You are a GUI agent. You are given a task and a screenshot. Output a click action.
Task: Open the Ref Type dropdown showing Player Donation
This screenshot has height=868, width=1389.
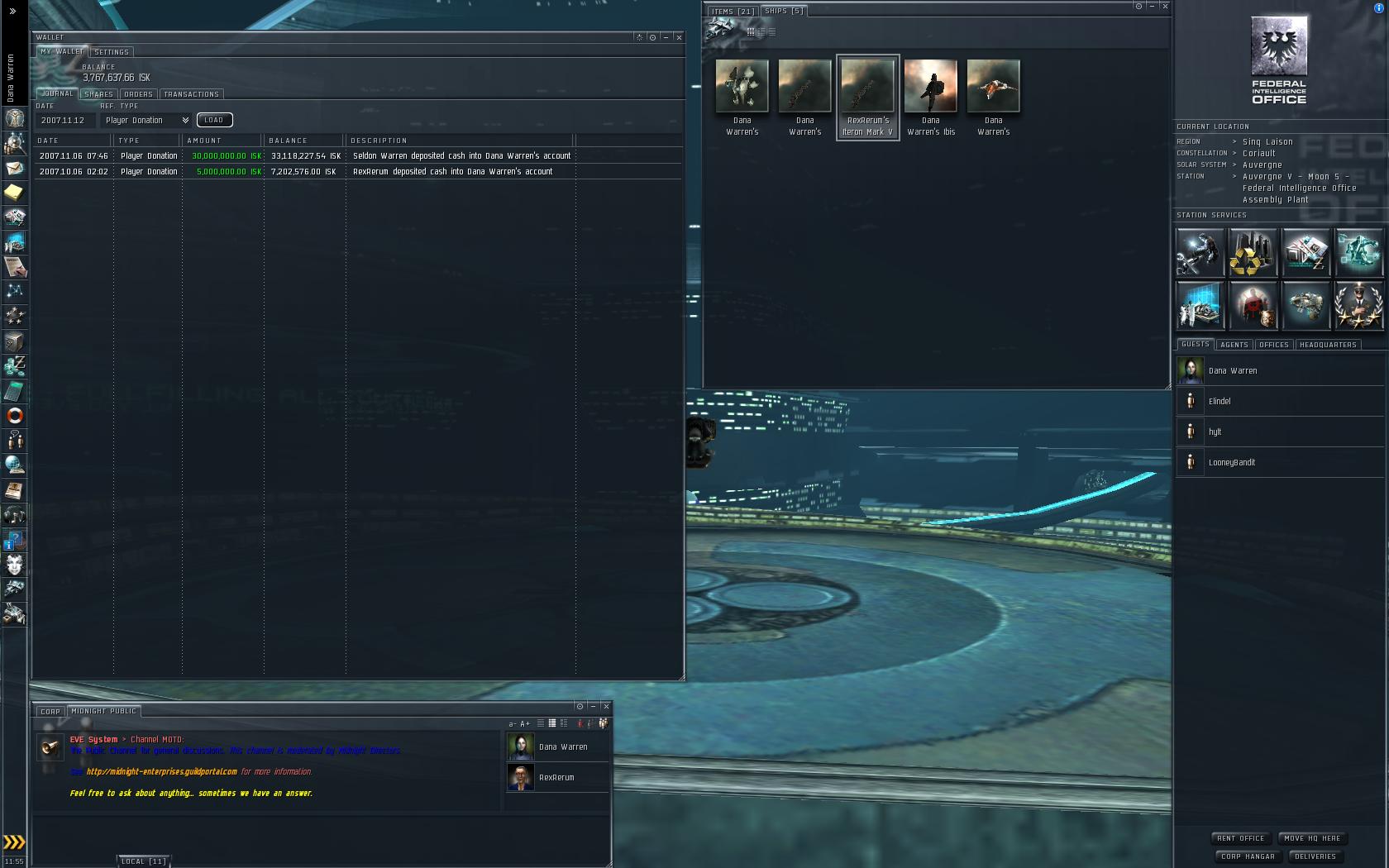click(x=146, y=121)
